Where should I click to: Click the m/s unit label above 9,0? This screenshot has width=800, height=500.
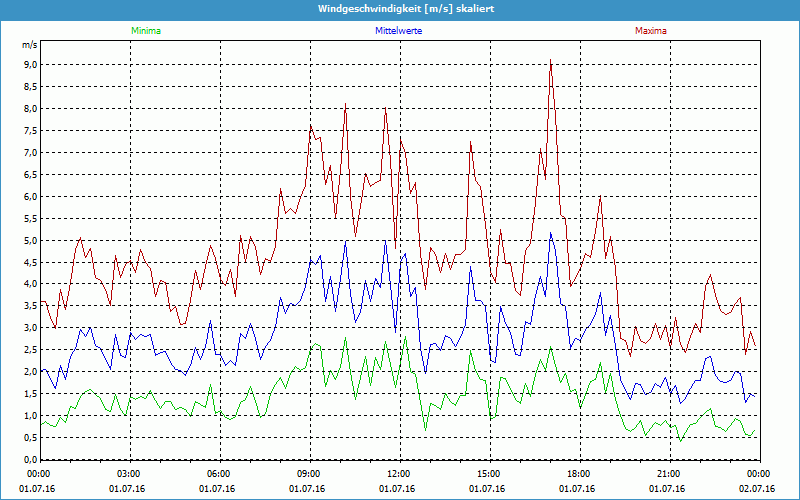click(29, 46)
